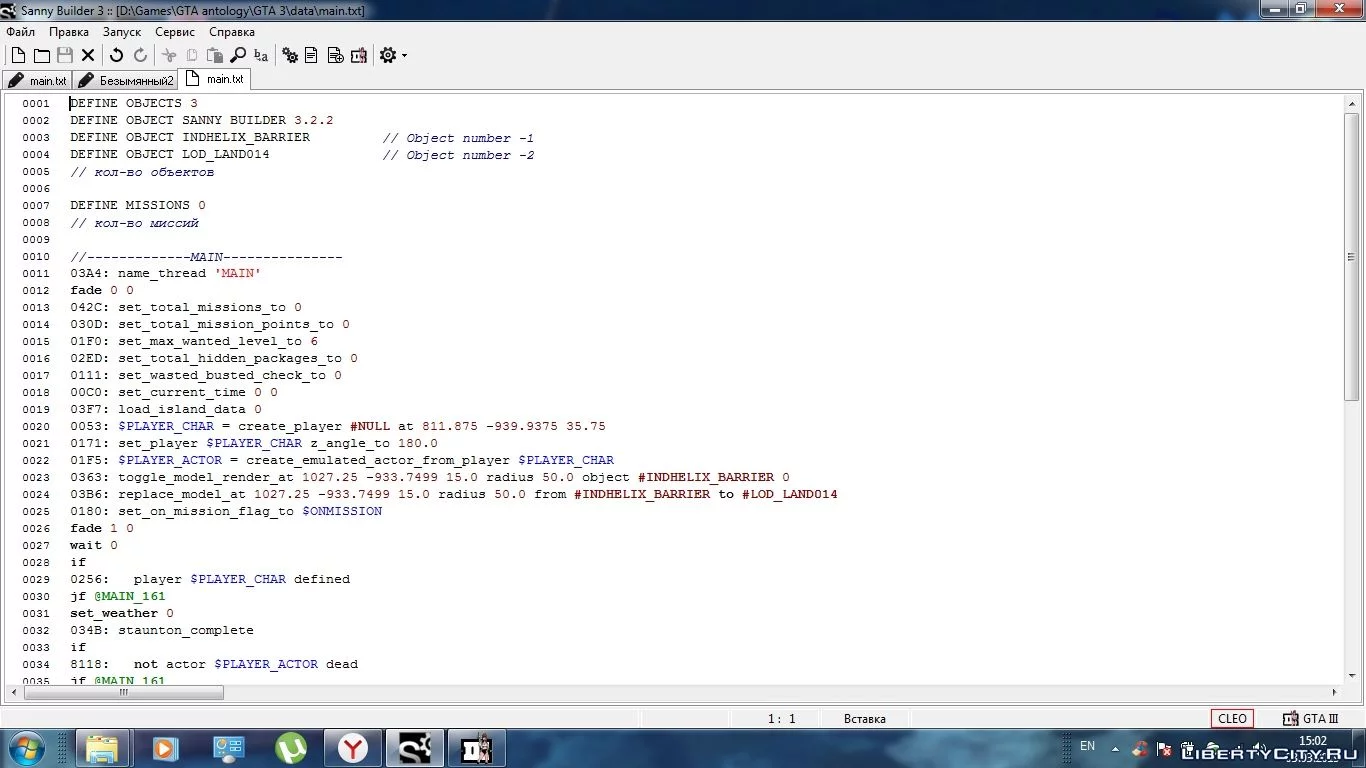
Task: Click the horizontal scrollbar left arrow
Action: 15,692
